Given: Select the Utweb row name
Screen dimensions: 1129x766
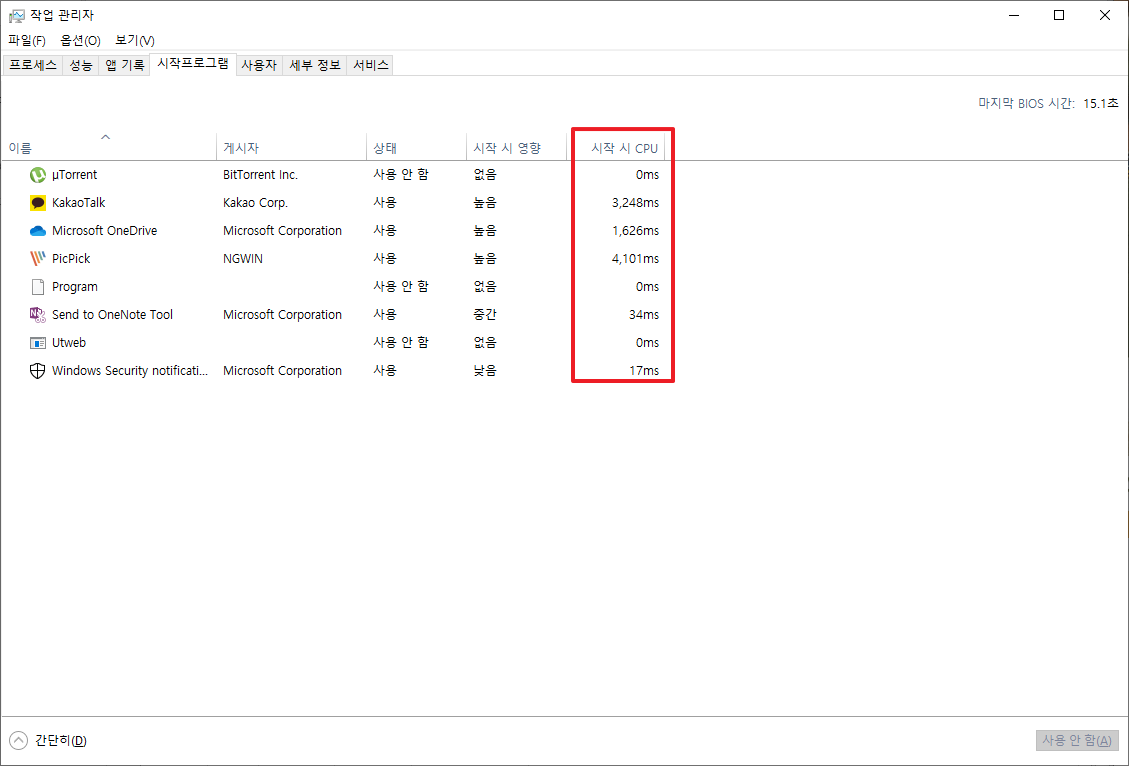Looking at the screenshot, I should click(69, 343).
